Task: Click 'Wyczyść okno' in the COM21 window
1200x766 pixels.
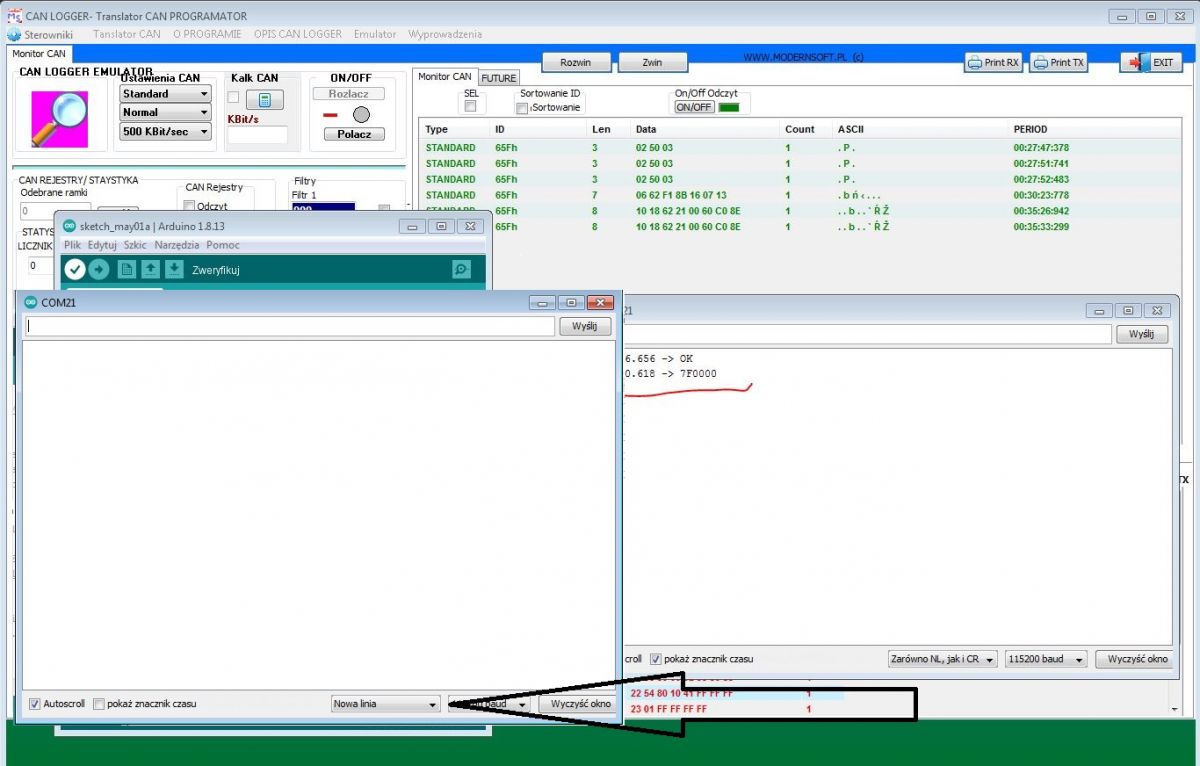Action: [578, 704]
